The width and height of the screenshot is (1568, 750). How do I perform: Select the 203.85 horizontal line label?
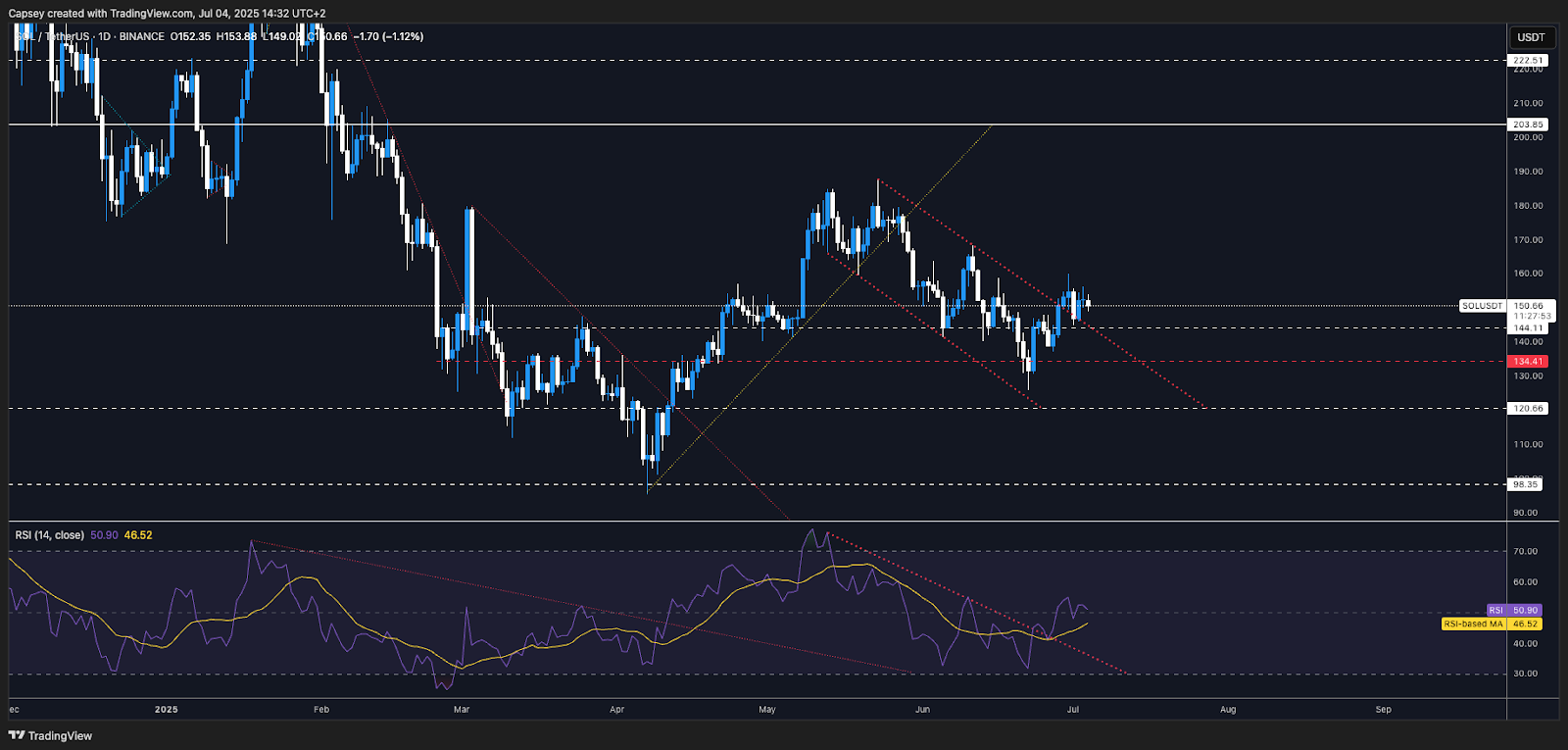(1528, 125)
